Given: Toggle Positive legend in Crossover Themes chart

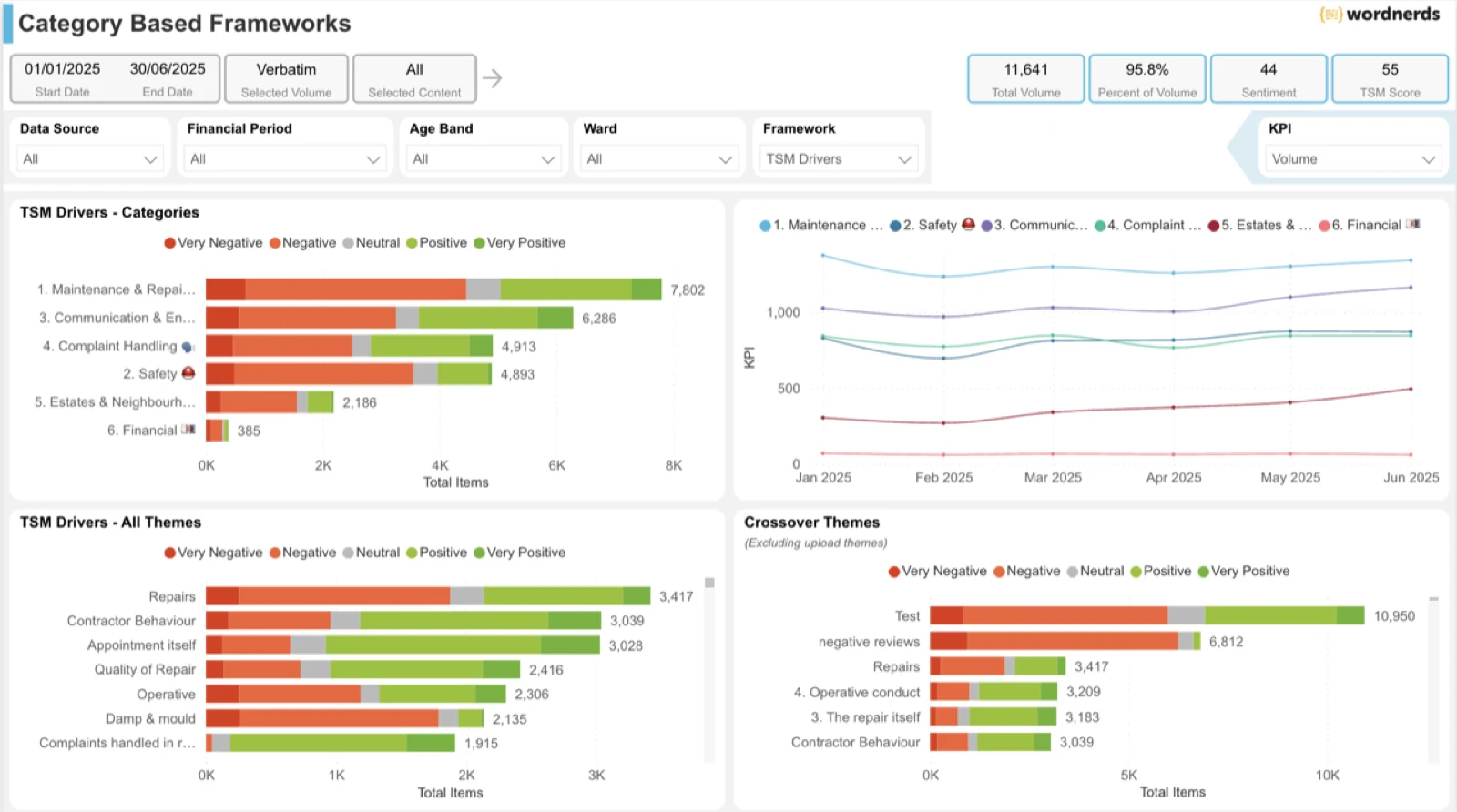Looking at the screenshot, I should pyautogui.click(x=1161, y=572).
